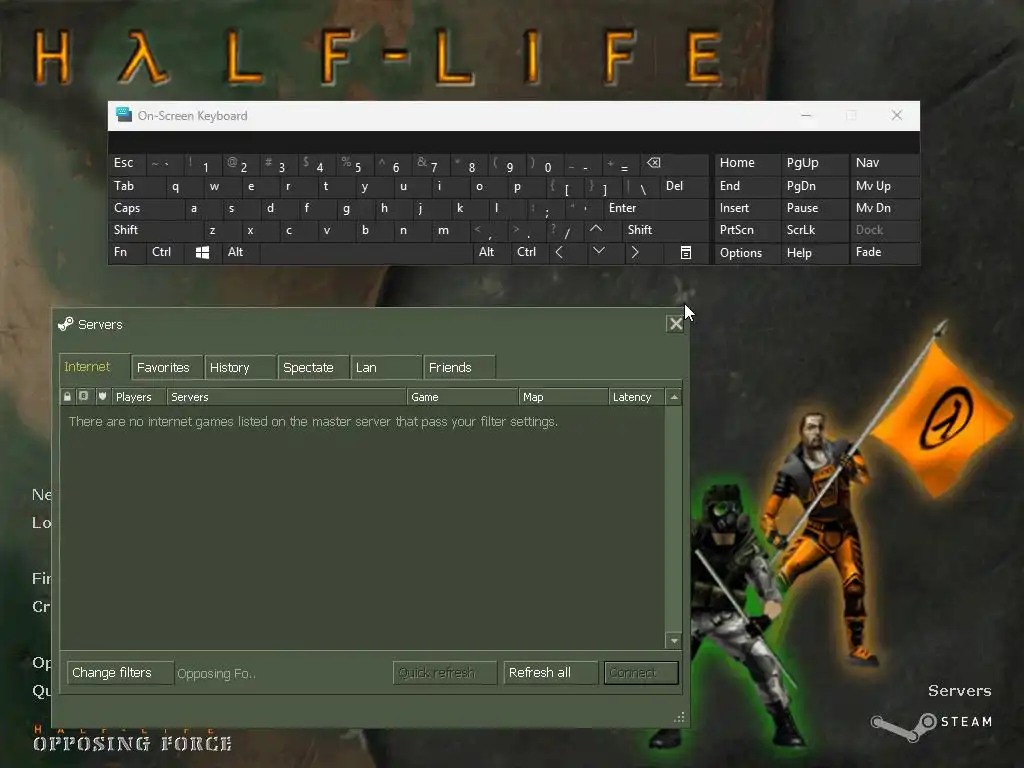Click the Del key
Viewport: 1024px width, 768px height.
click(684, 186)
